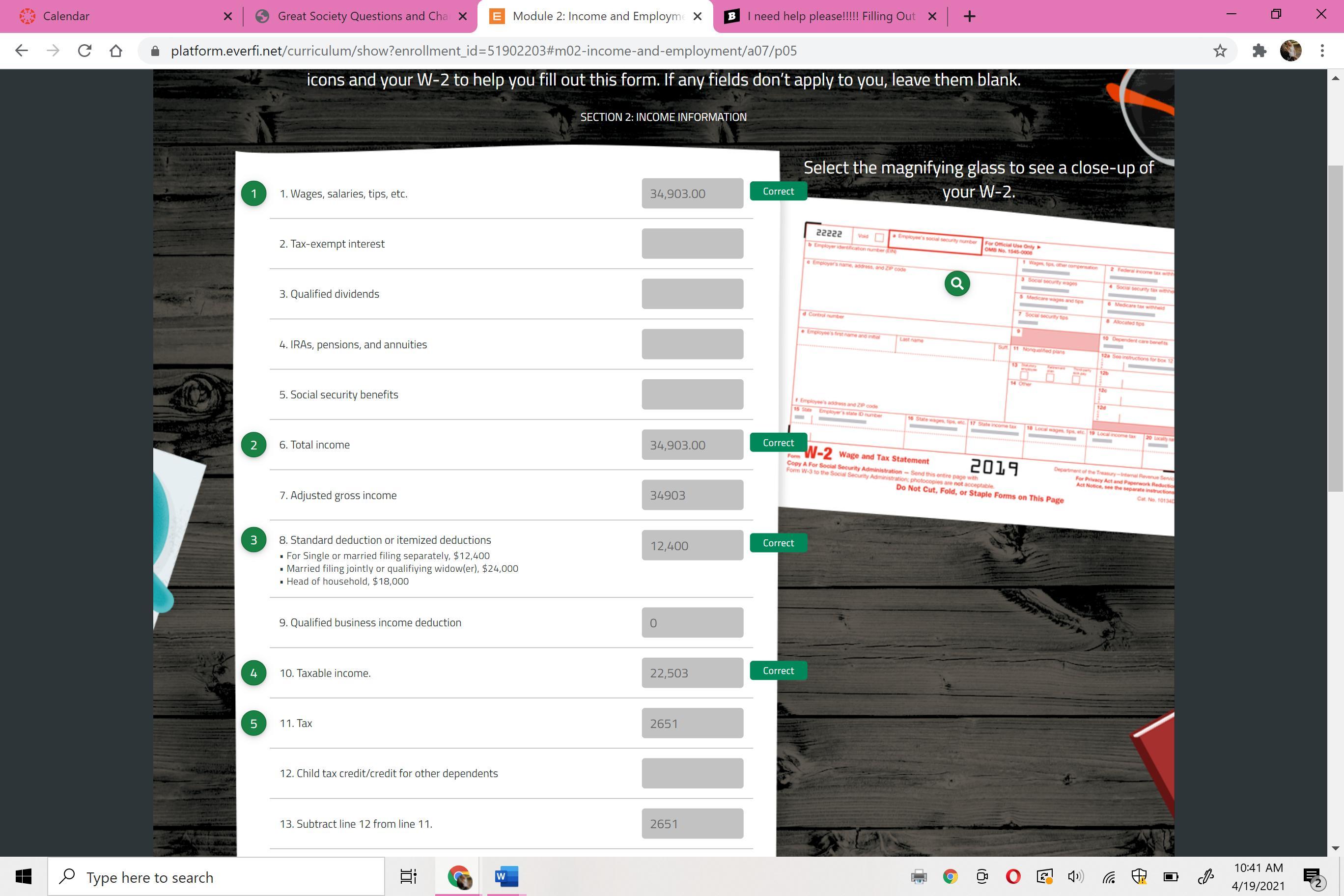Click the magnifying glass on W-2 form
1344x896 pixels.
pos(957,283)
